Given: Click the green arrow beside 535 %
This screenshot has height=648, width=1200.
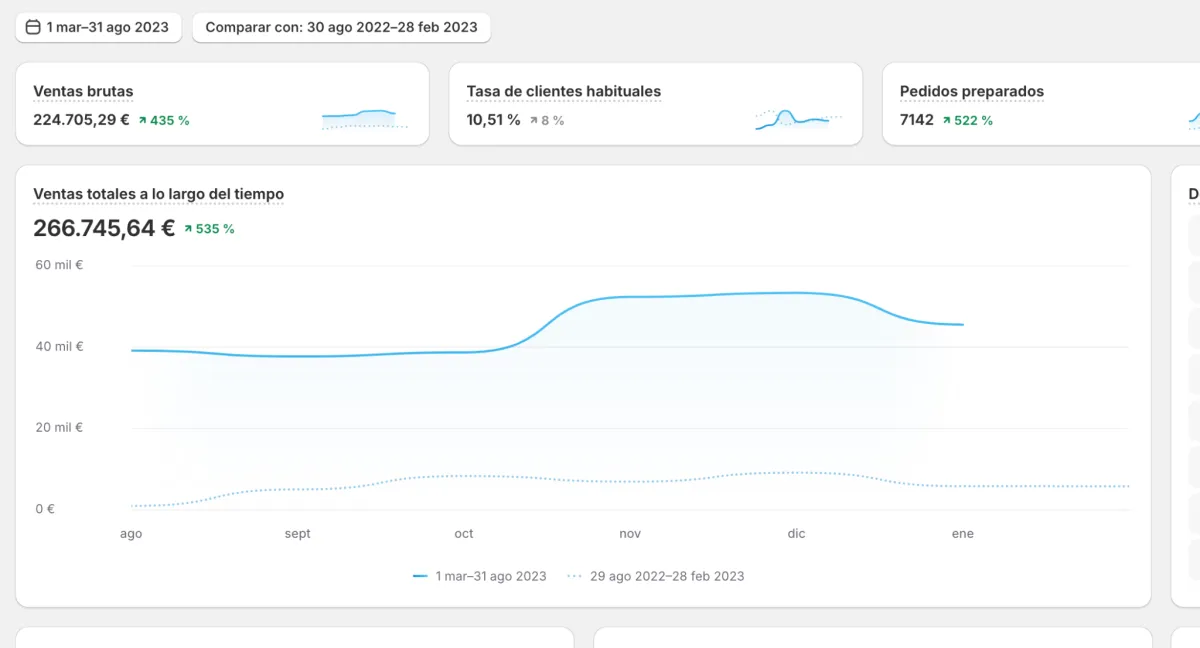Looking at the screenshot, I should [187, 229].
